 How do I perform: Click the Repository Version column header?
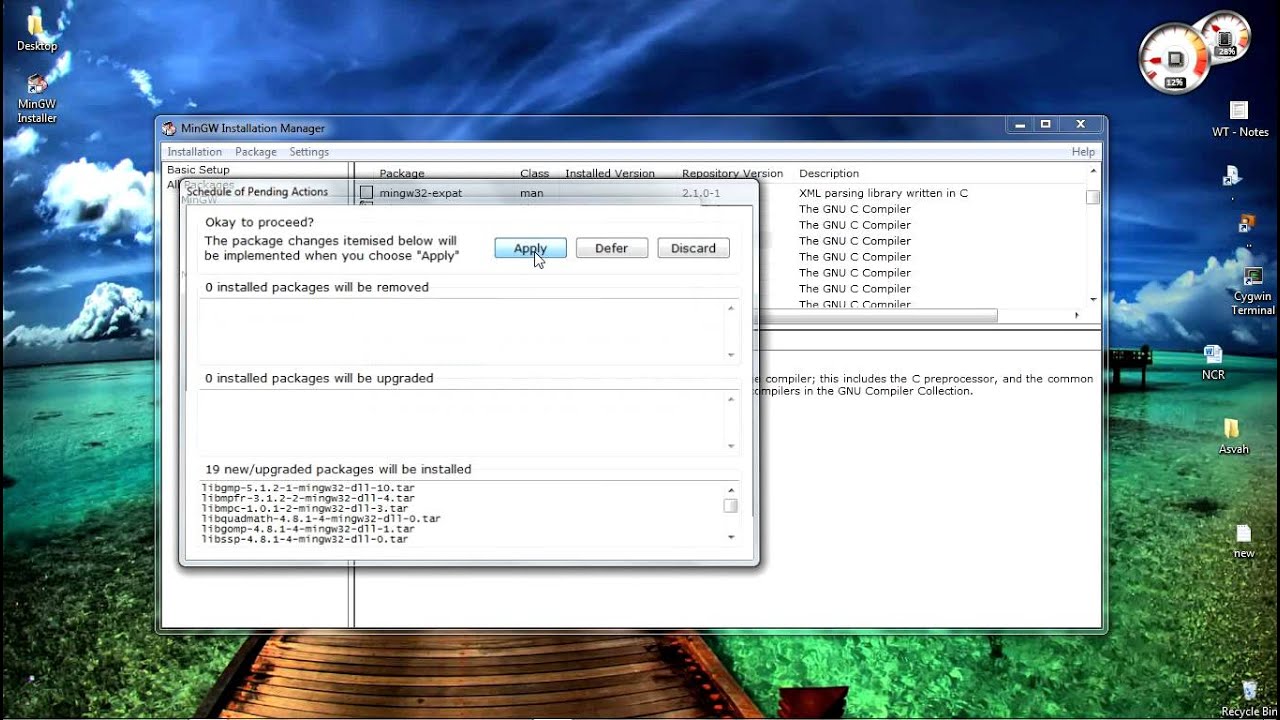732,174
